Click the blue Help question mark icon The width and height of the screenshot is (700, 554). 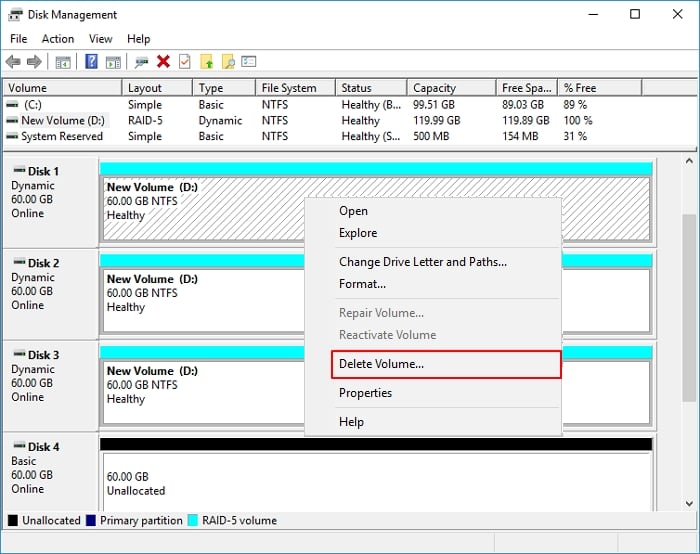(91, 62)
